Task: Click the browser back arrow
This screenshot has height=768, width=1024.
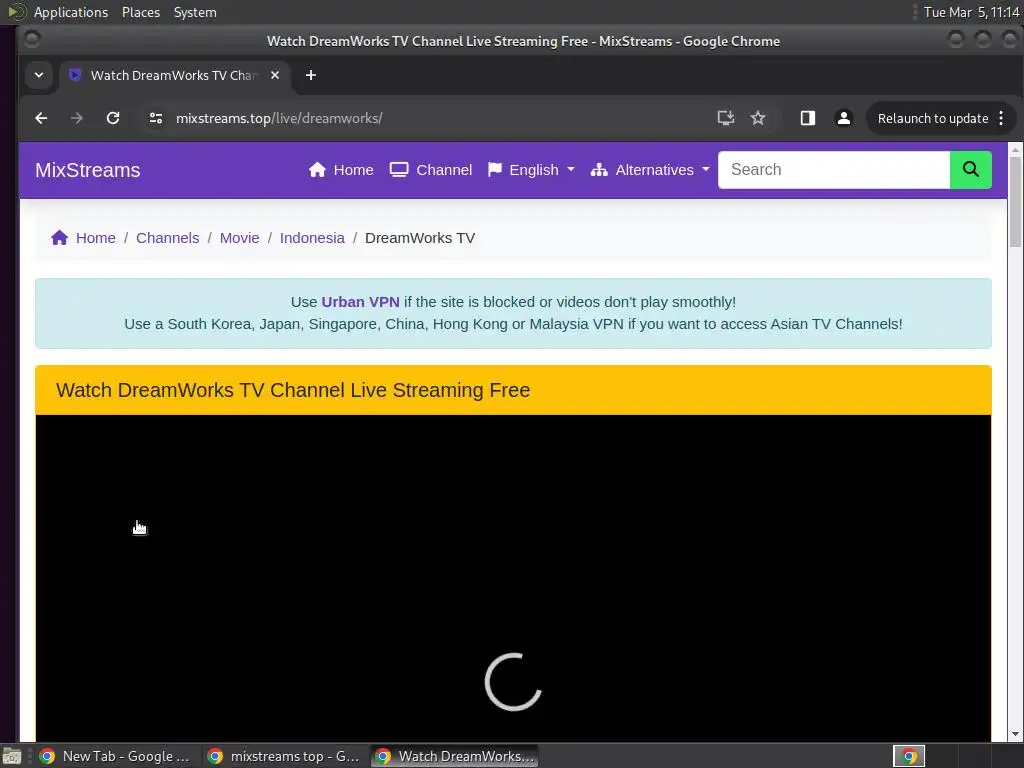Action: coord(41,118)
